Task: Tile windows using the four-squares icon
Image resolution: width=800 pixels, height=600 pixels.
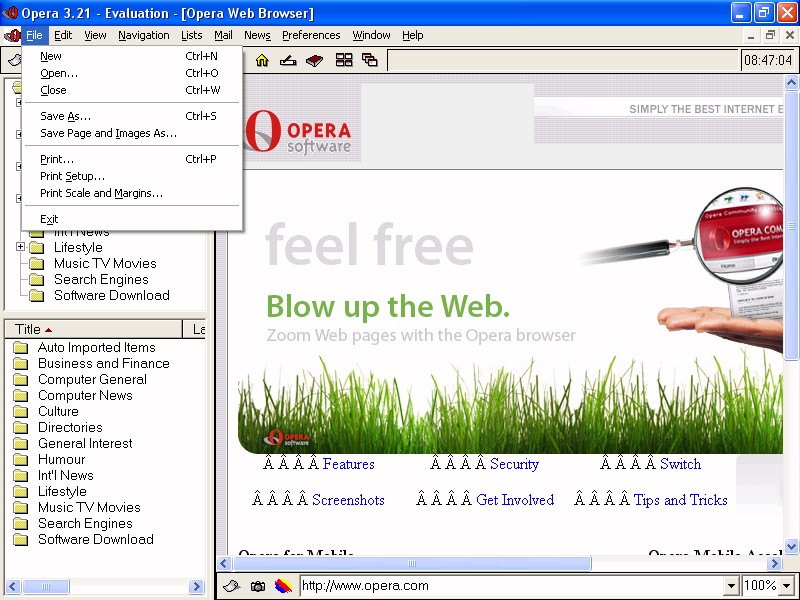Action: coord(344,60)
